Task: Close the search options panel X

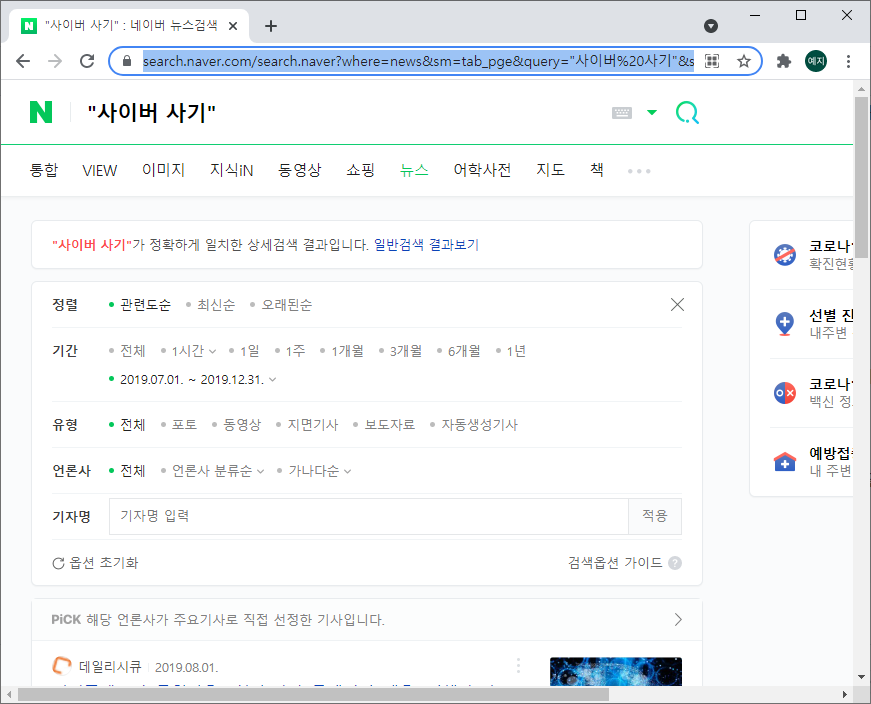Action: (677, 304)
